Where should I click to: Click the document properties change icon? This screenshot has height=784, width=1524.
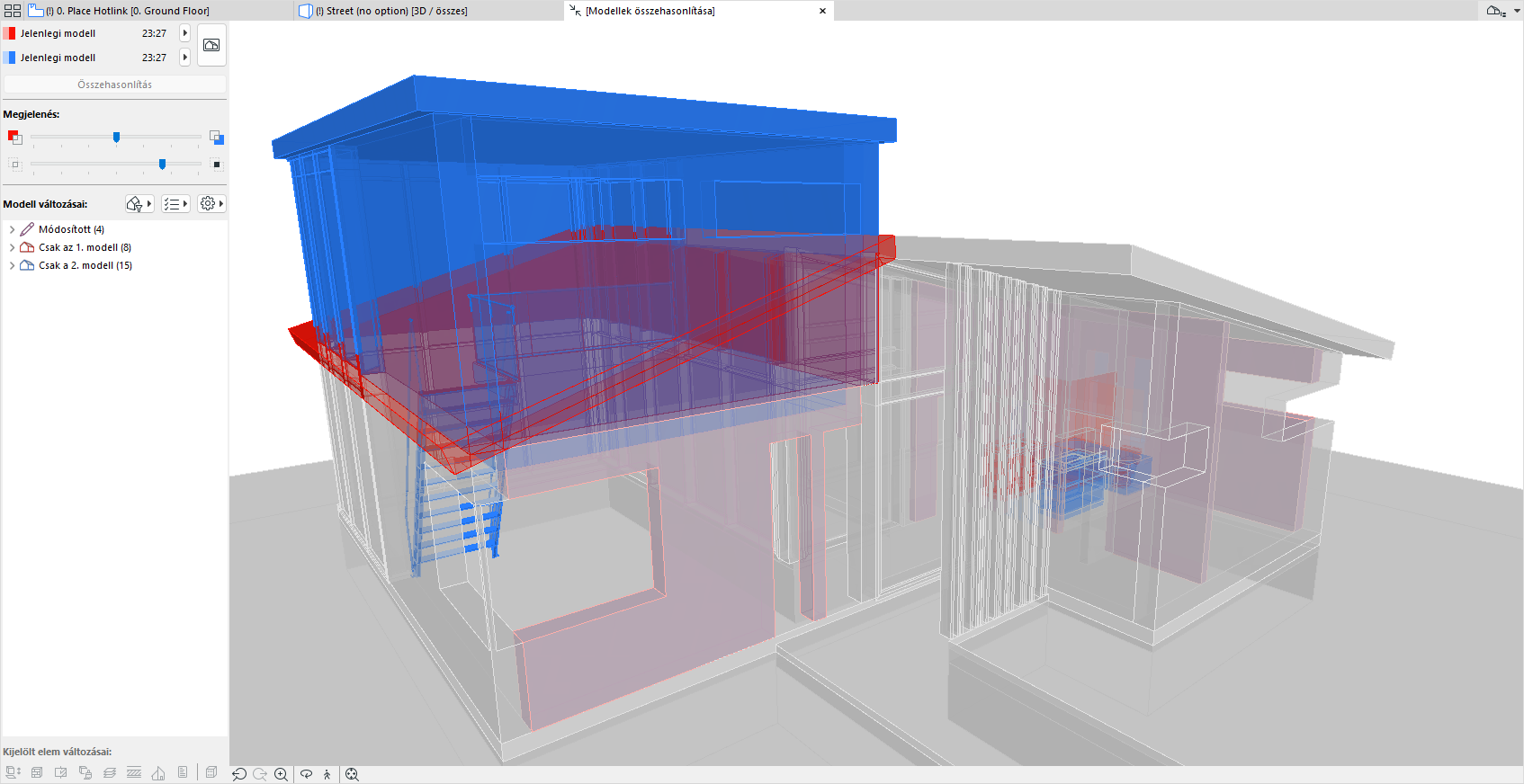[x=183, y=772]
